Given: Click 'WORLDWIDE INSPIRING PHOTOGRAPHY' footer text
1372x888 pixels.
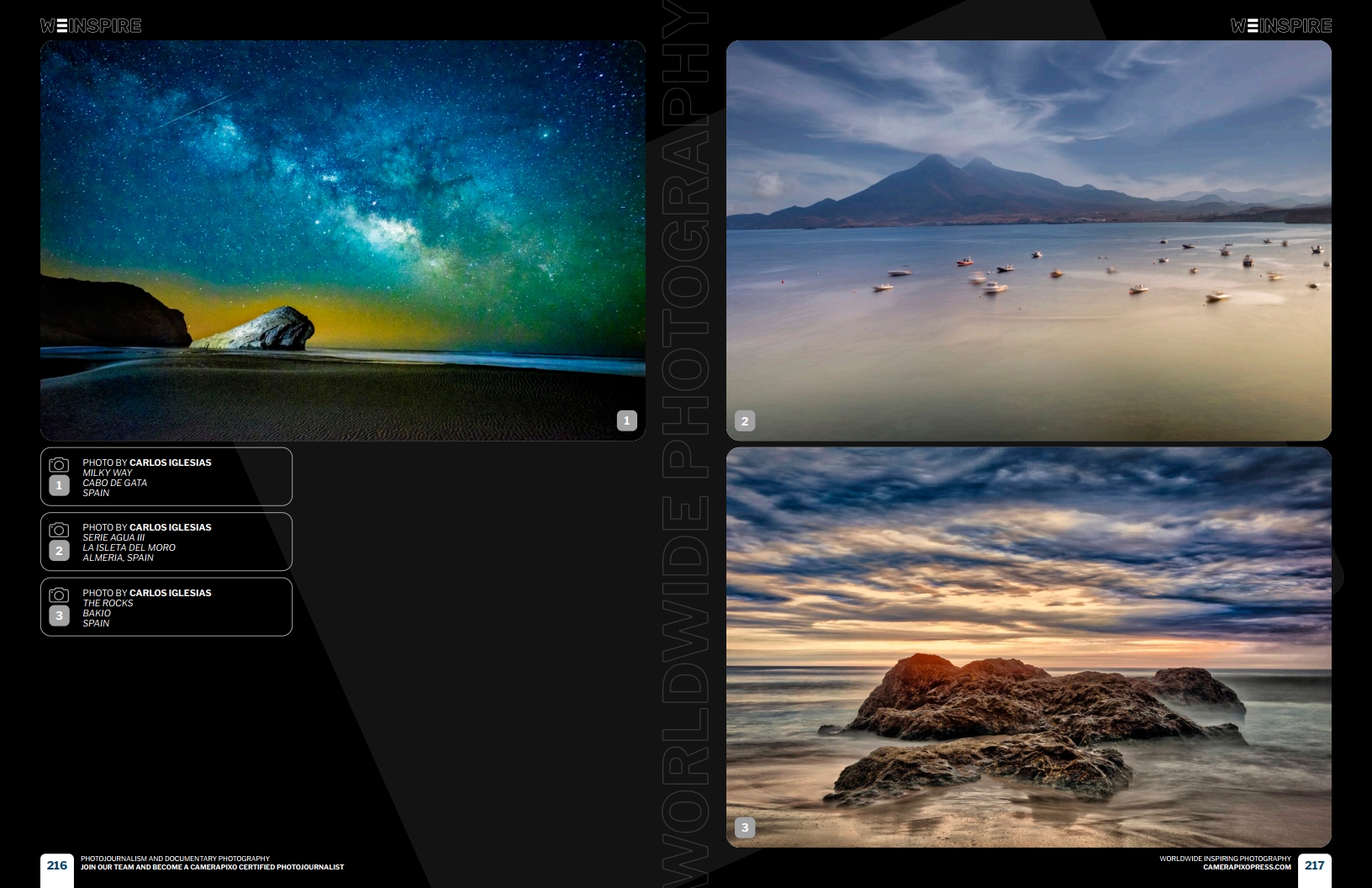Looking at the screenshot, I should point(1225,859).
